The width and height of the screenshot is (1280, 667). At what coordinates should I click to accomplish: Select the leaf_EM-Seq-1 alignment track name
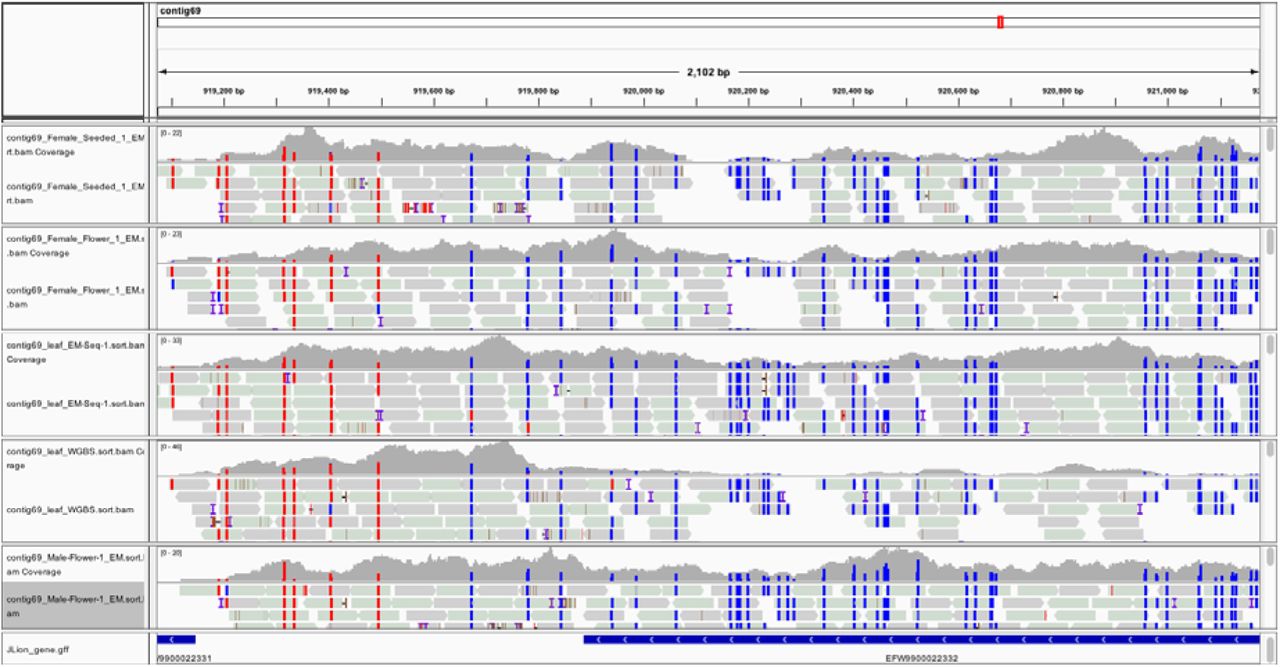coord(76,404)
